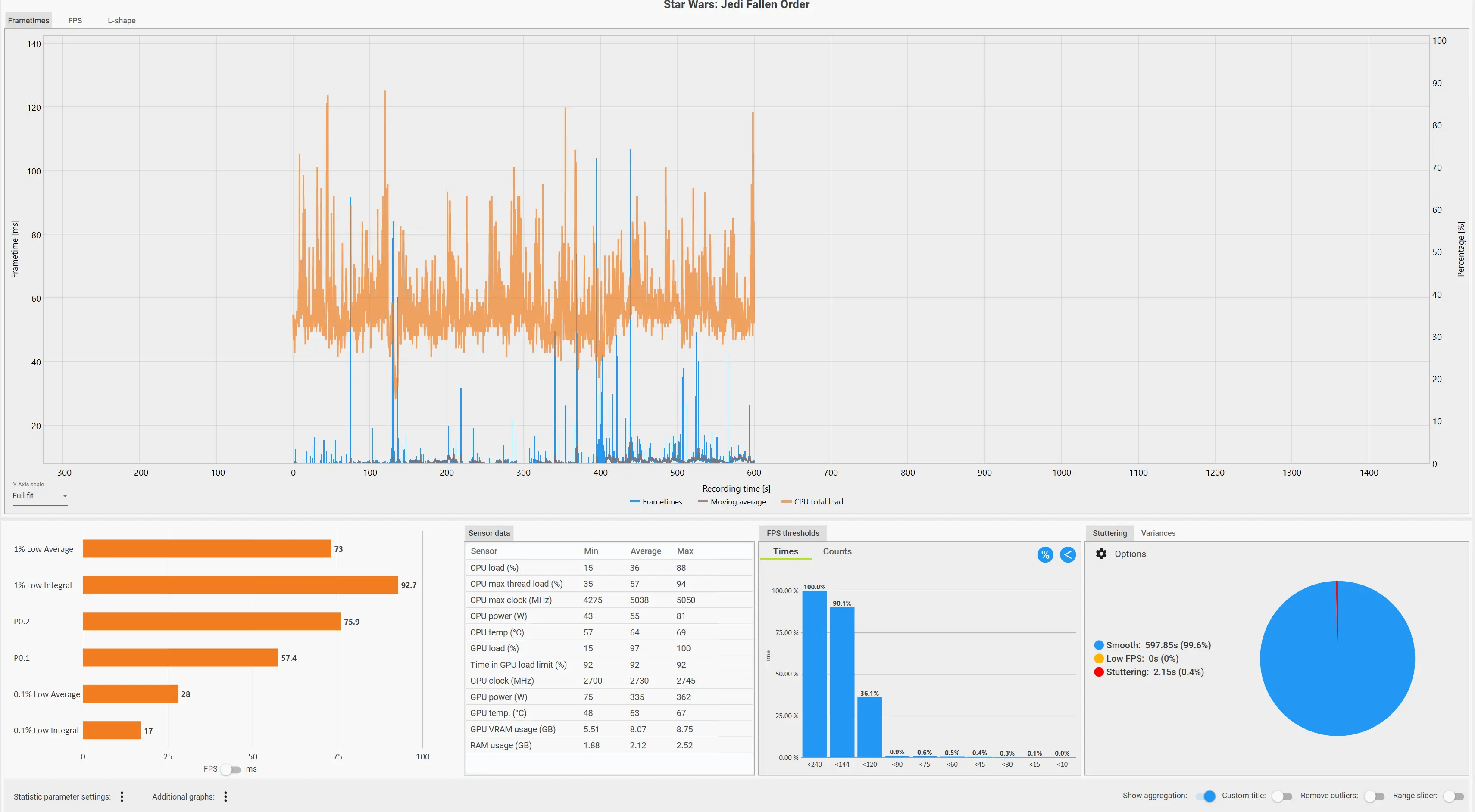Open the Times sub-tab
Screen dimensions: 1475x812
[x=786, y=552]
